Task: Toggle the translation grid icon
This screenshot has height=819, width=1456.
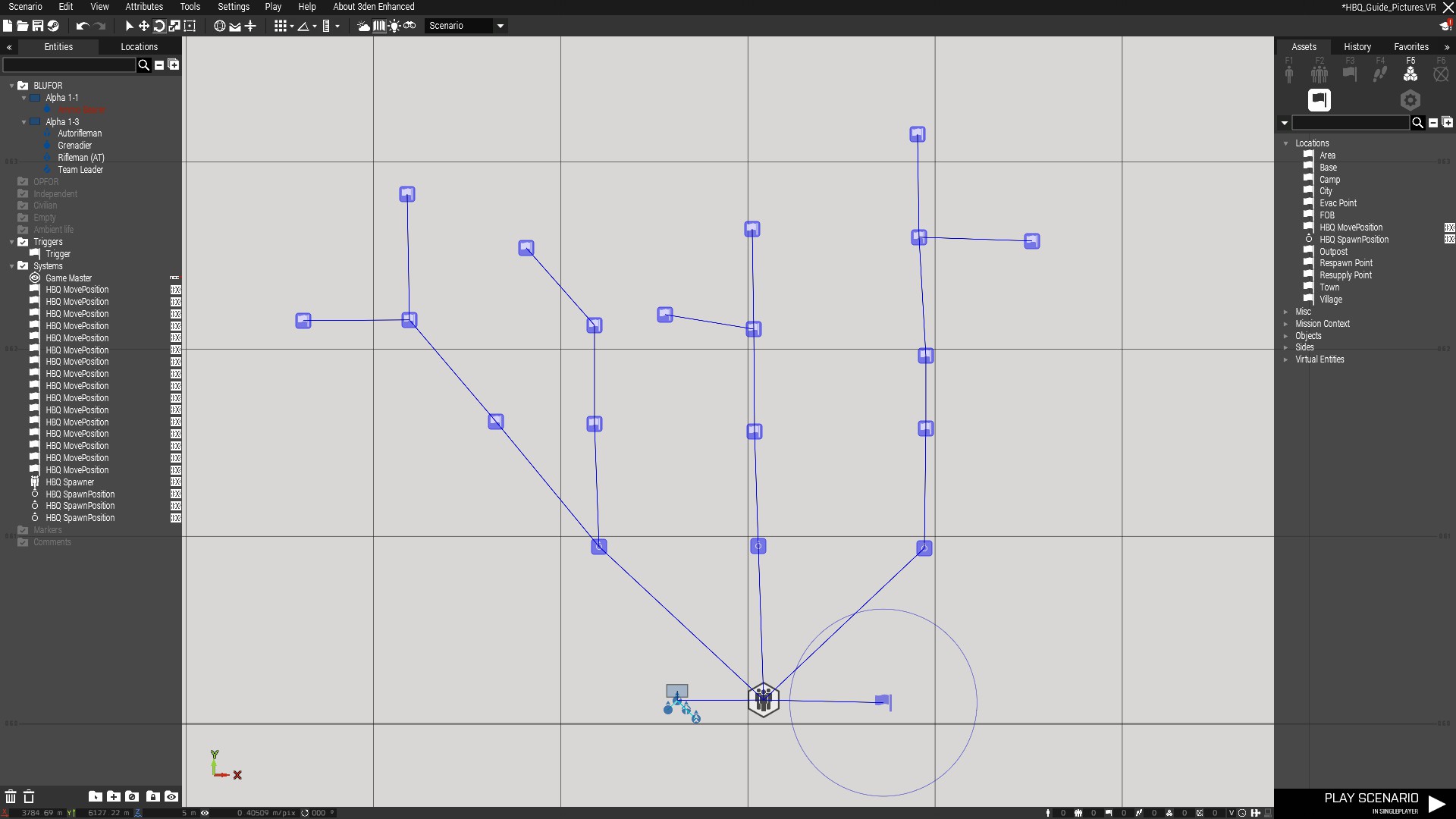Action: [280, 26]
